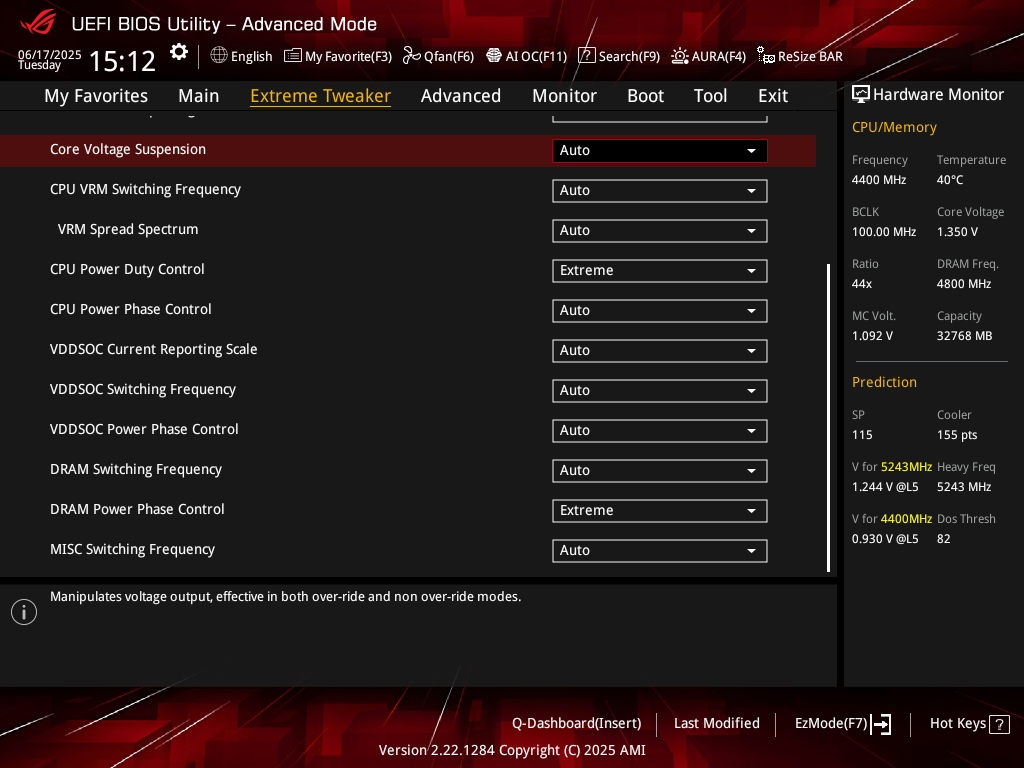This screenshot has height=768, width=1024.
Task: Select the MISC Switching Frequency label
Action: tap(133, 550)
